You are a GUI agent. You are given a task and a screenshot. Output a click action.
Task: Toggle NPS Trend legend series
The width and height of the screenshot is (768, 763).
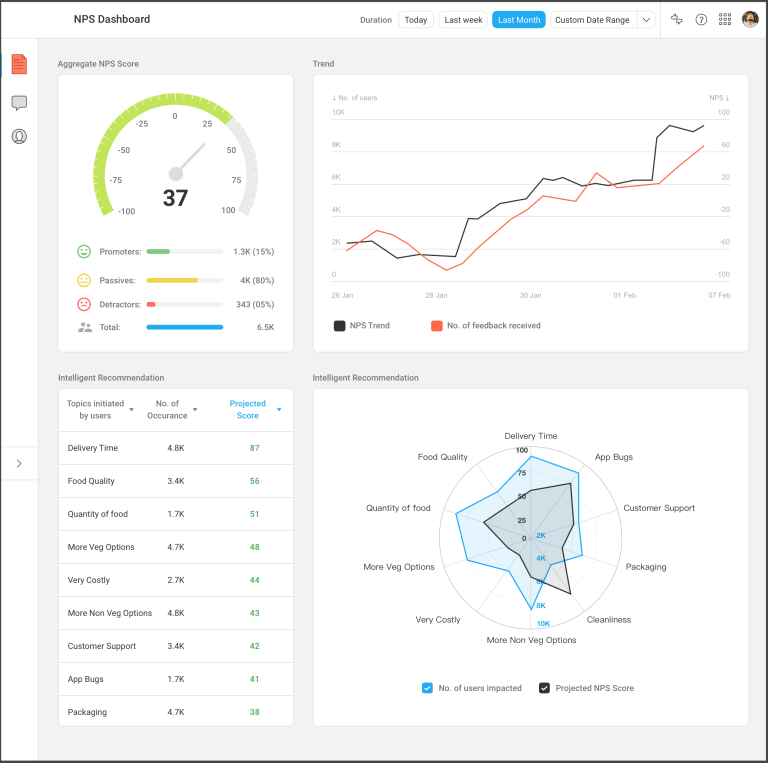tap(340, 326)
